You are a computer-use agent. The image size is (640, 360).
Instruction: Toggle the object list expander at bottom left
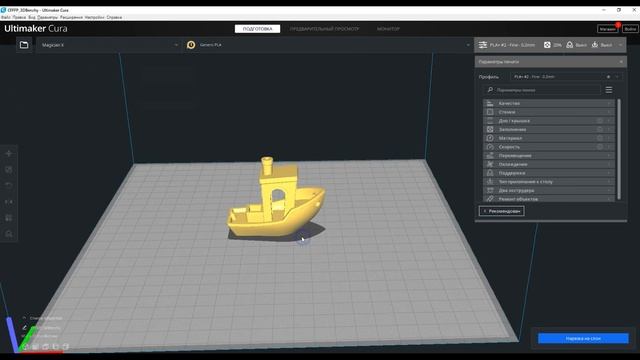point(24,318)
